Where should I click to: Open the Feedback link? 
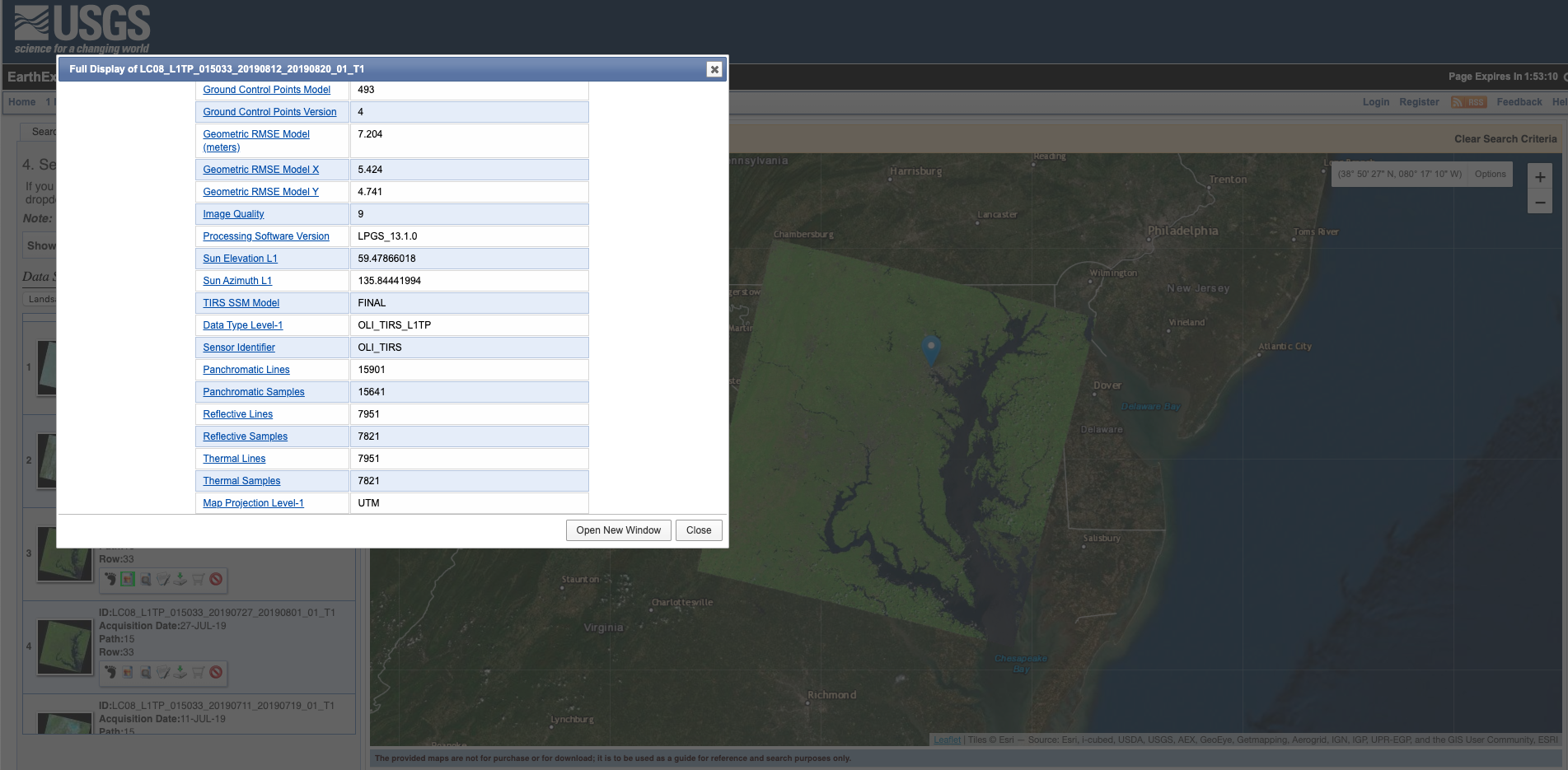pos(1519,102)
